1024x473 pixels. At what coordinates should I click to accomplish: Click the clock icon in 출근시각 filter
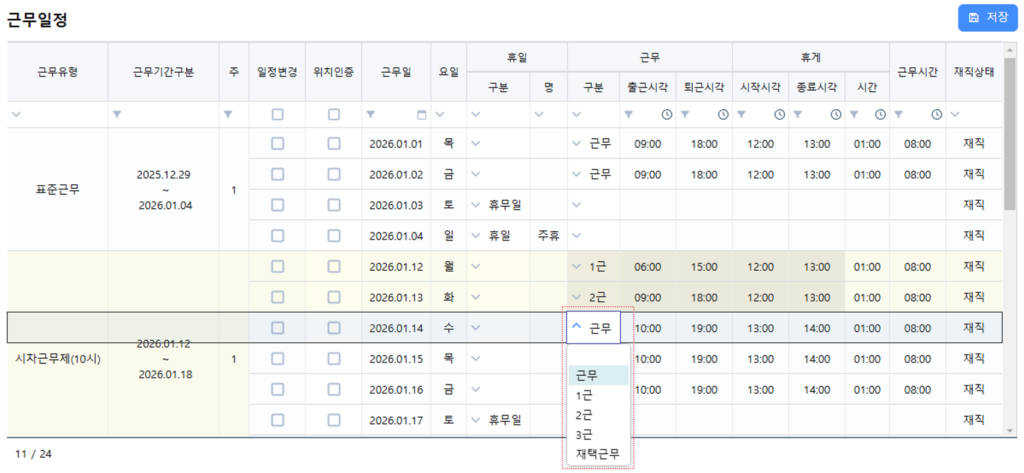pos(665,115)
